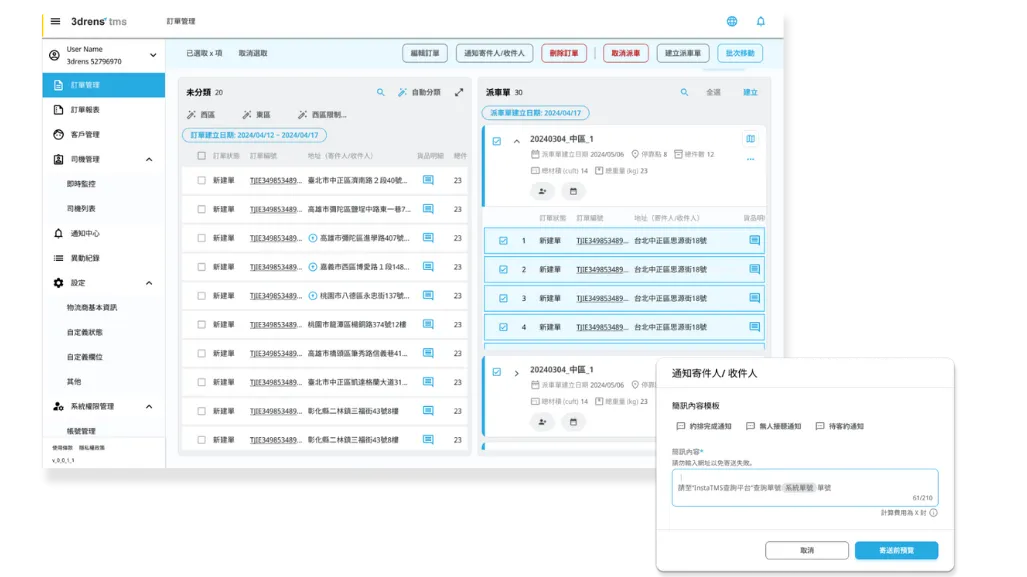Check the 濟南路 2 段40號 order row
The height and width of the screenshot is (577, 1027).
point(202,180)
